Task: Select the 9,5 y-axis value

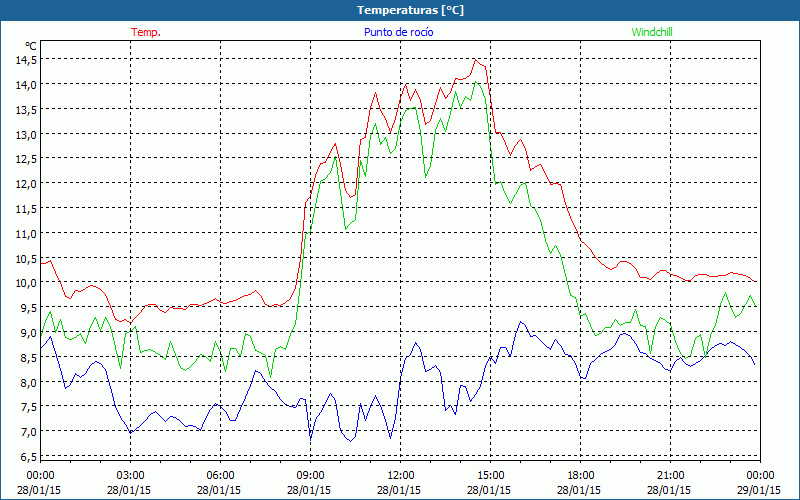Action: click(30, 308)
